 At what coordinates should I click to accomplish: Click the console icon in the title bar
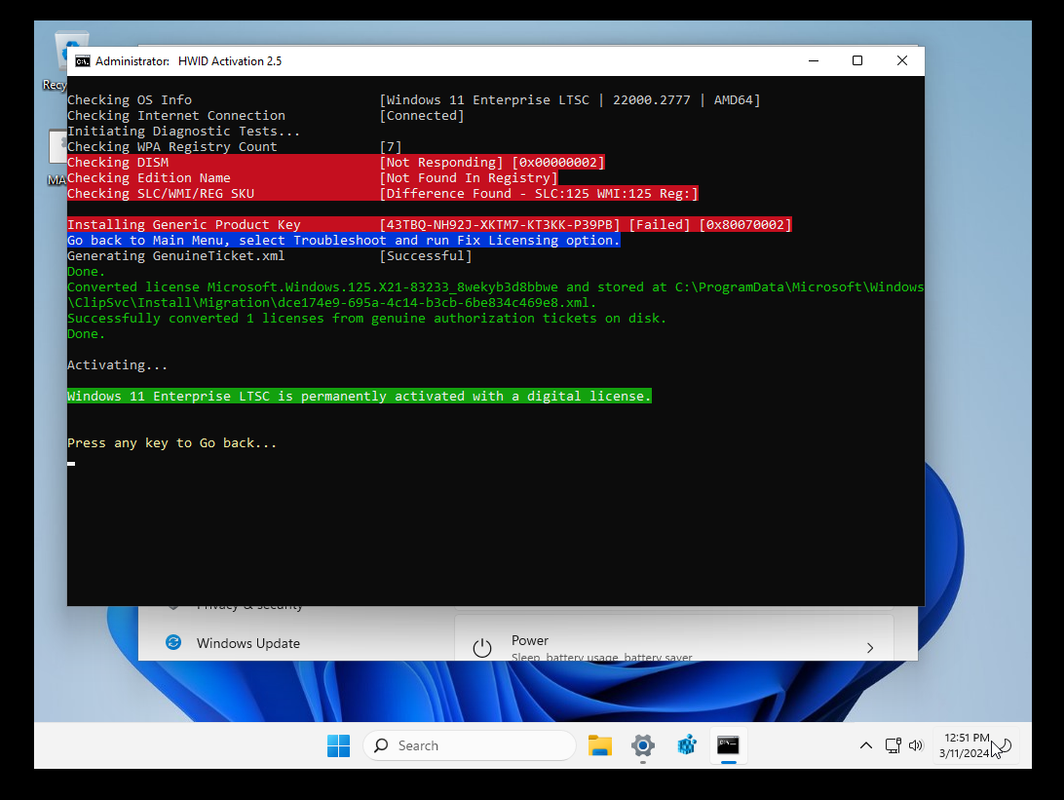tap(82, 61)
